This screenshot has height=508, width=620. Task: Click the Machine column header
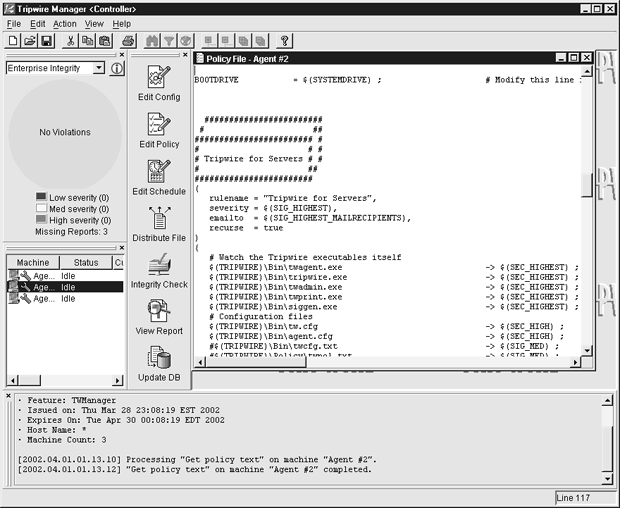point(33,262)
